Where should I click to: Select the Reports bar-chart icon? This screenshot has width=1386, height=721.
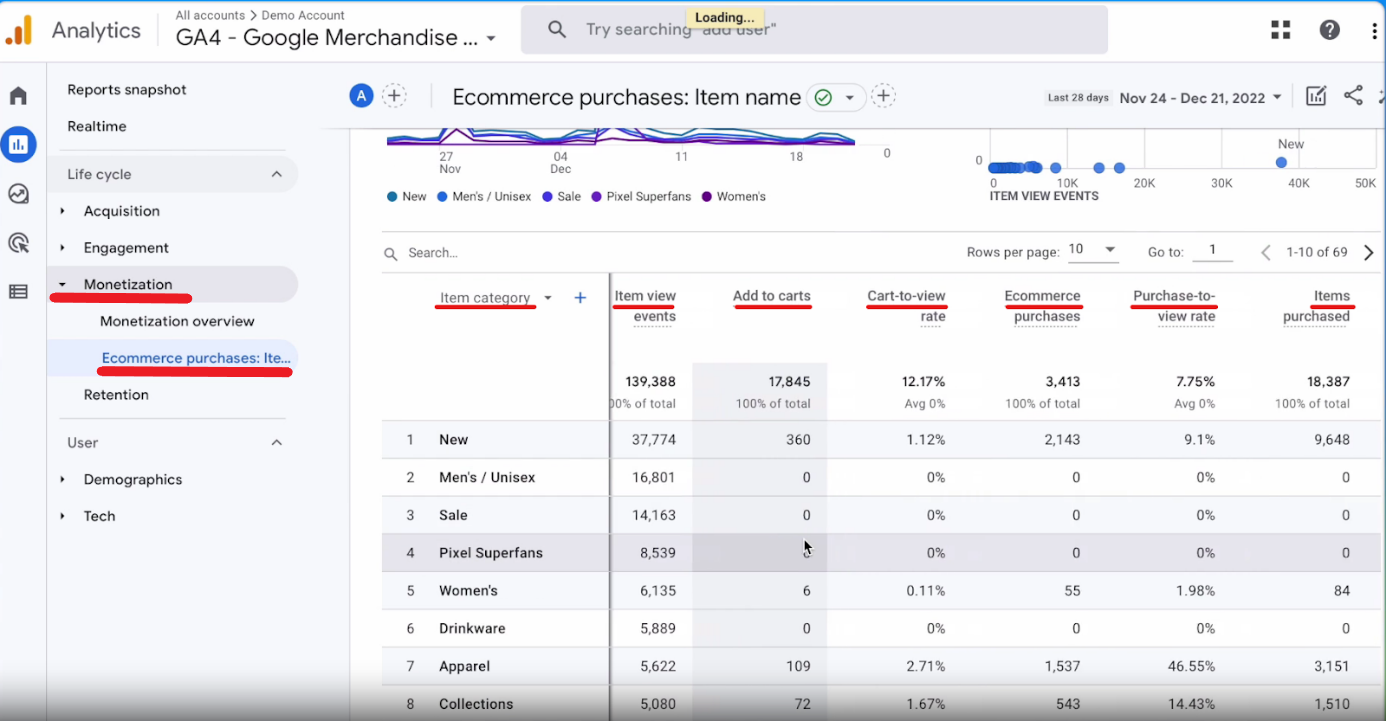(x=18, y=145)
